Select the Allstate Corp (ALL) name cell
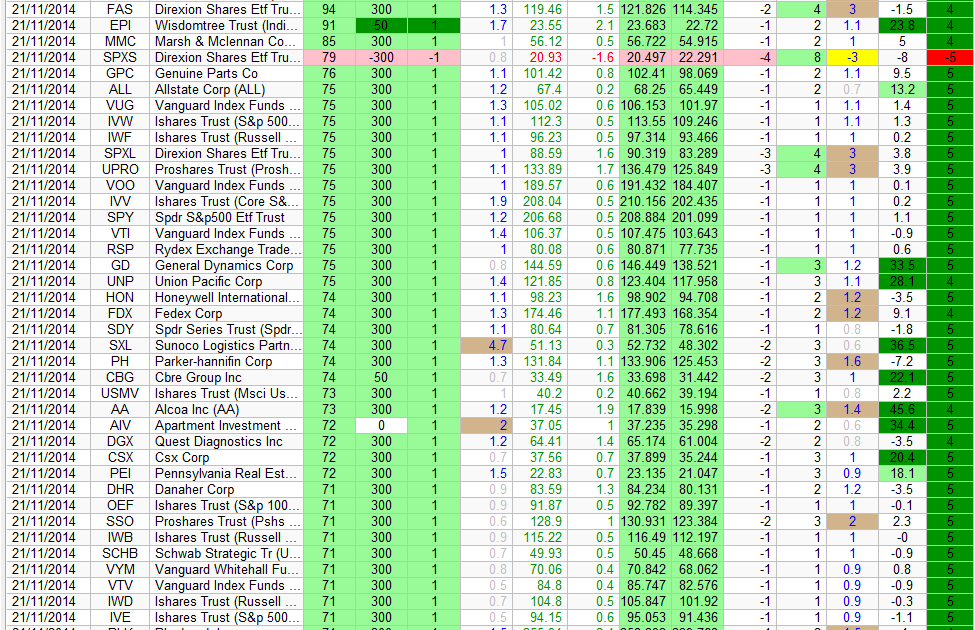This screenshot has height=630, width=975. click(228, 89)
